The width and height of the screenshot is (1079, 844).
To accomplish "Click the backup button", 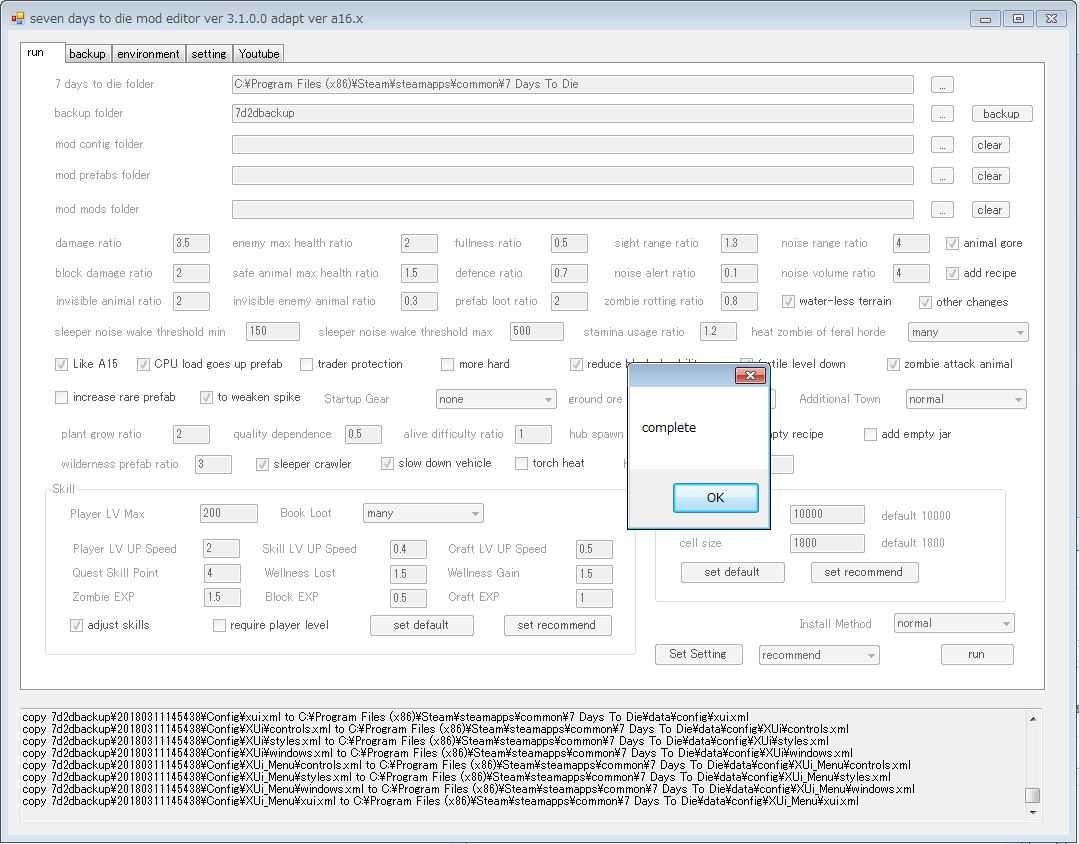I will pyautogui.click(x=1001, y=114).
